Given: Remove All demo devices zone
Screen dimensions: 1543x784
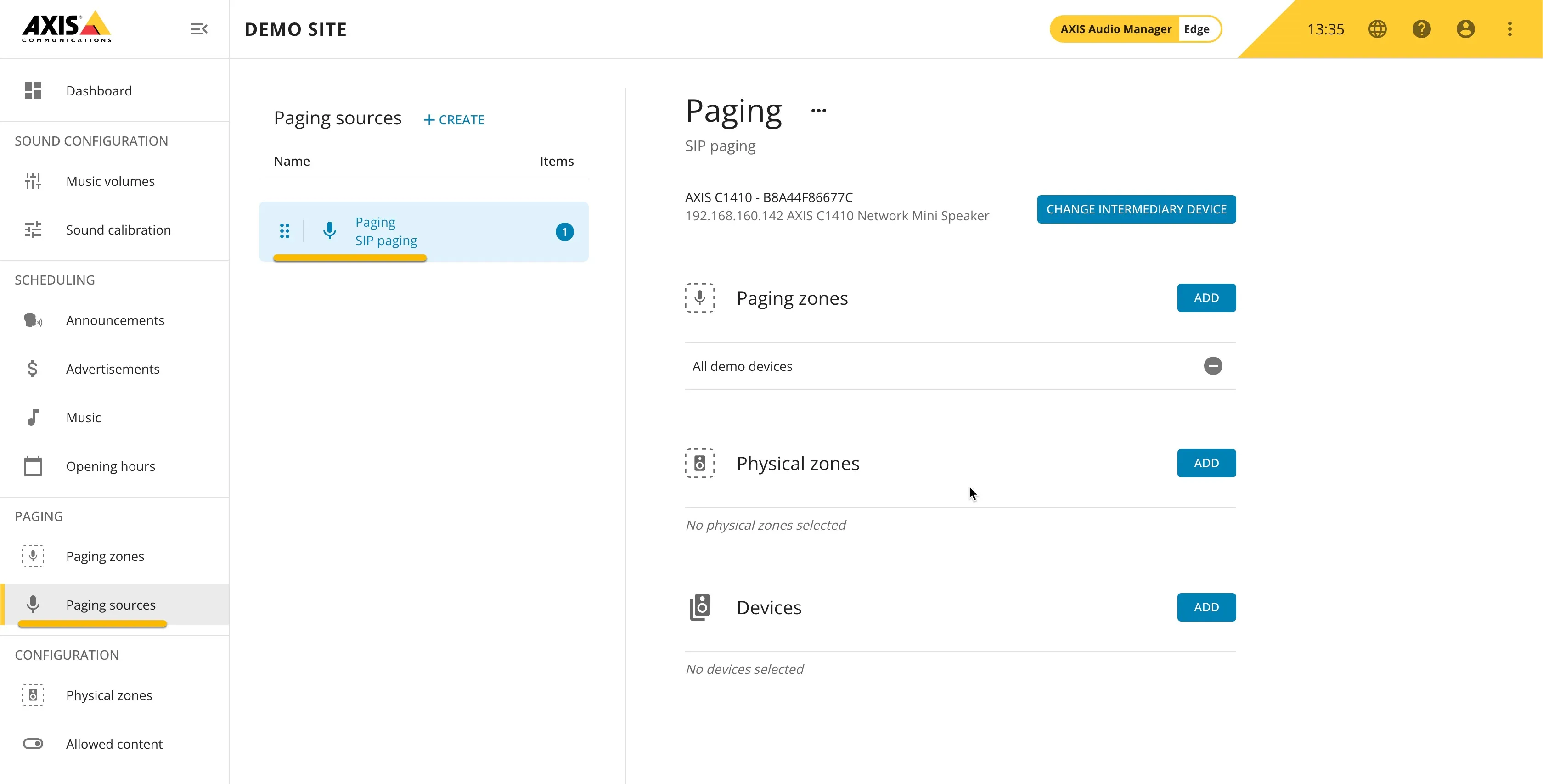Looking at the screenshot, I should tap(1212, 365).
